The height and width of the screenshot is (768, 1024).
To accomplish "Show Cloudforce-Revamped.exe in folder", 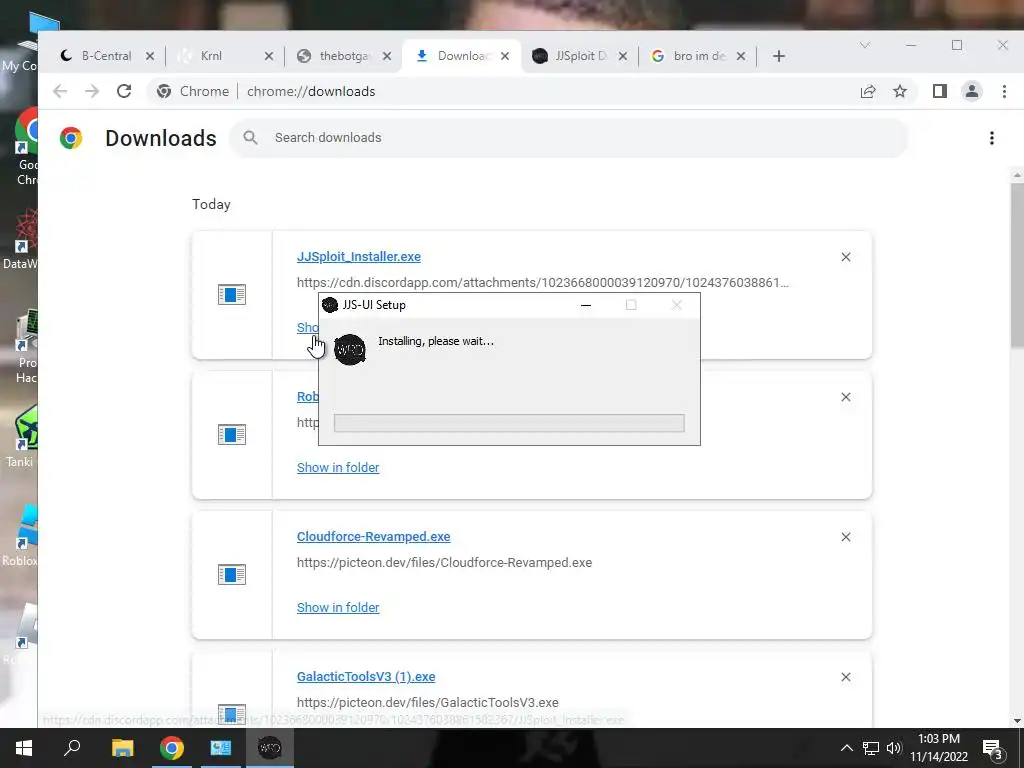I will coord(338,607).
